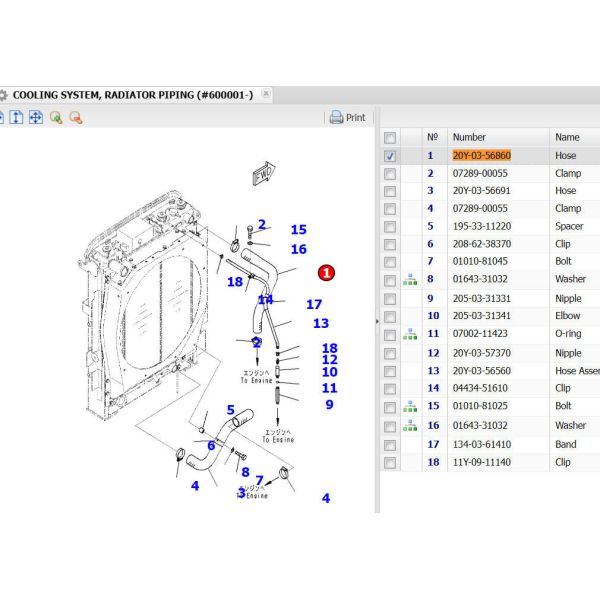This screenshot has height=600, width=600.
Task: Uncheck the checkbox for Hose 20Y-03-56860
Action: pos(390,156)
